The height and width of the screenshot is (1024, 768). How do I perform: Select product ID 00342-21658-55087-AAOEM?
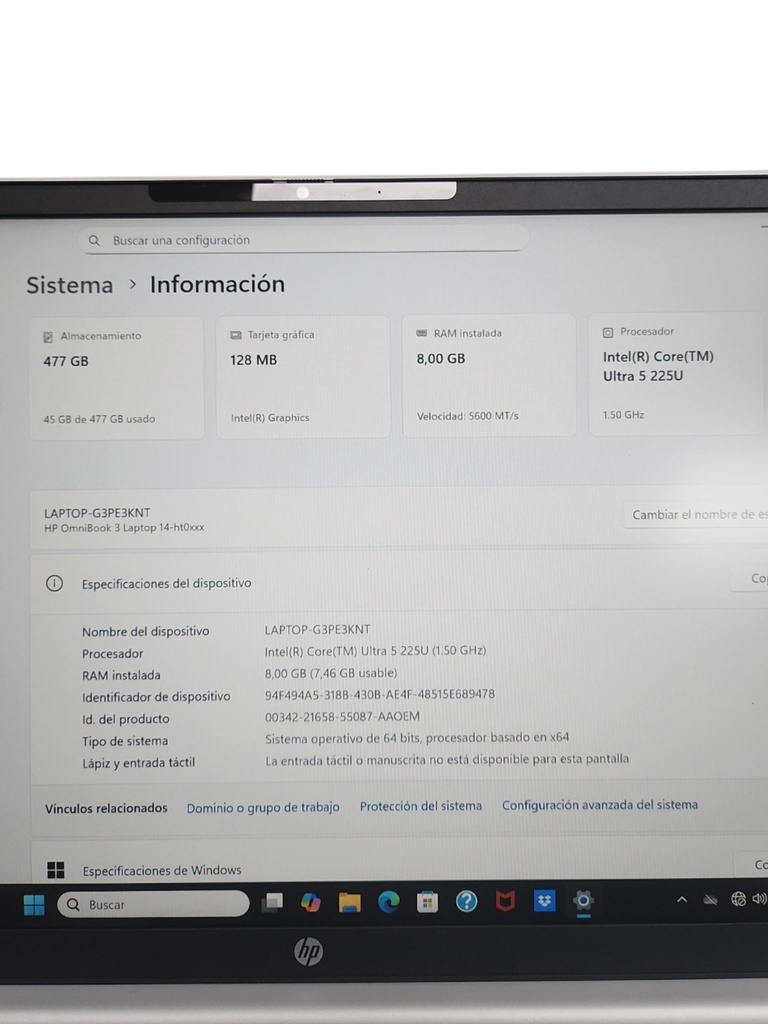coord(342,716)
